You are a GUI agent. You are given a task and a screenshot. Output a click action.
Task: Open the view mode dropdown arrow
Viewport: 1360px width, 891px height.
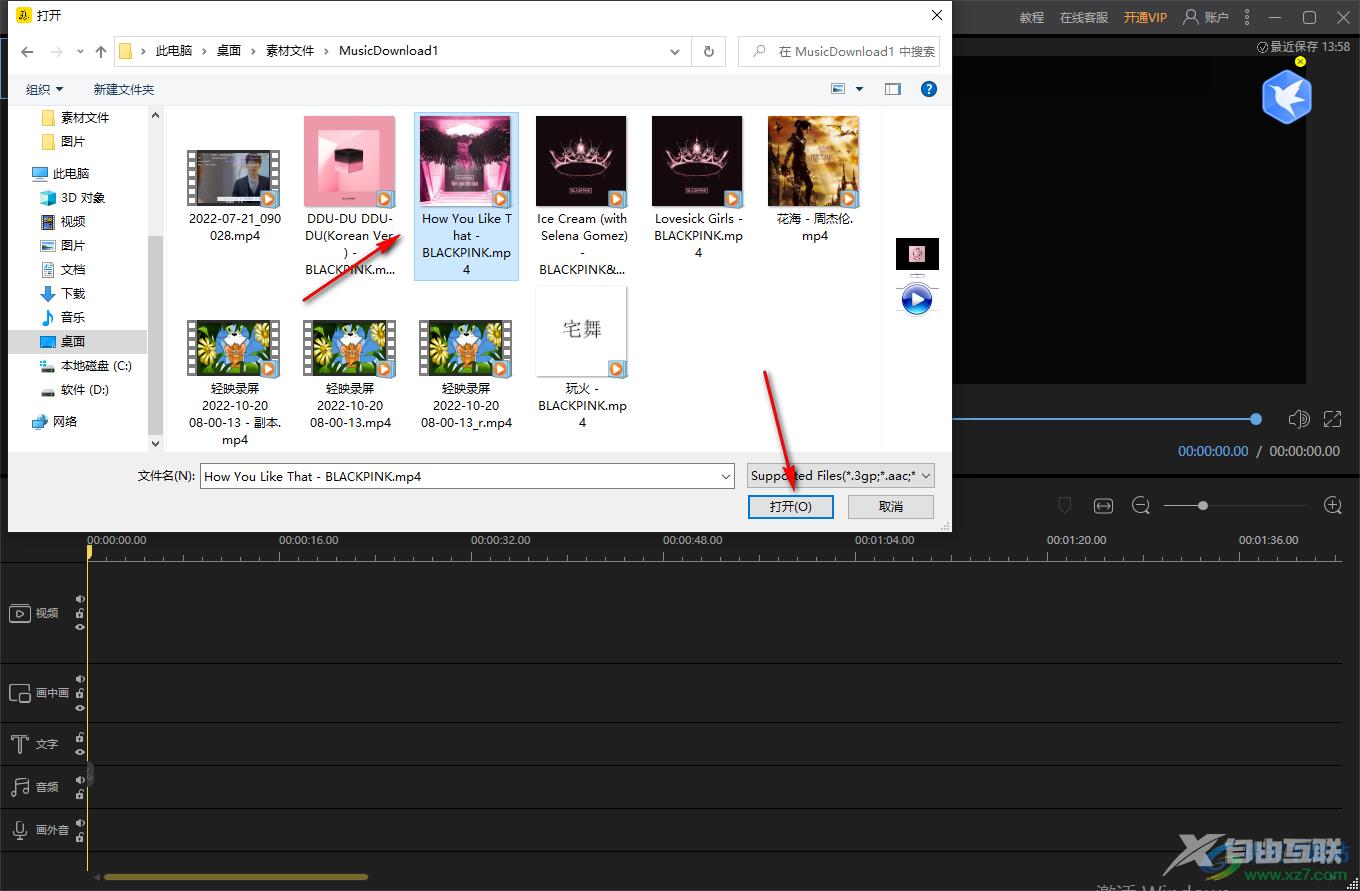point(859,89)
